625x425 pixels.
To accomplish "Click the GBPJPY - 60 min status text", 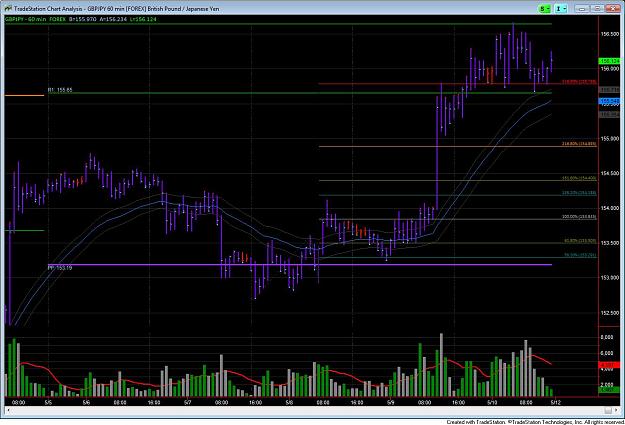I will tap(26, 19).
